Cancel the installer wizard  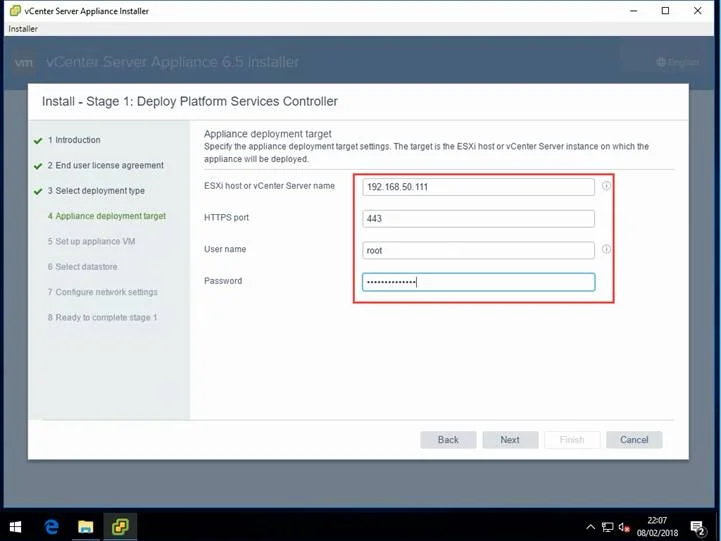click(x=634, y=440)
